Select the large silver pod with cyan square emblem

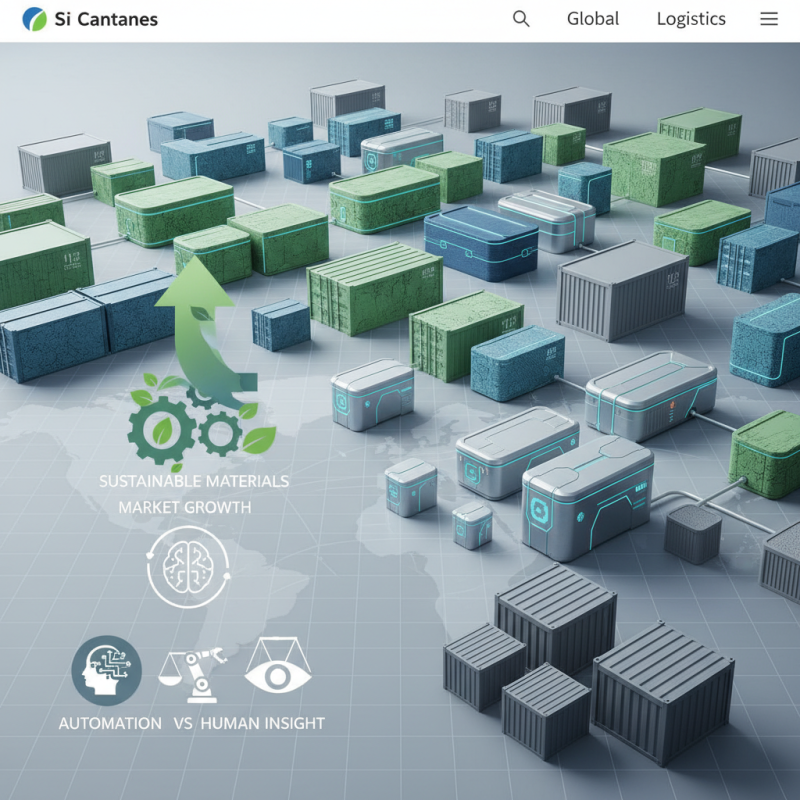(585, 495)
